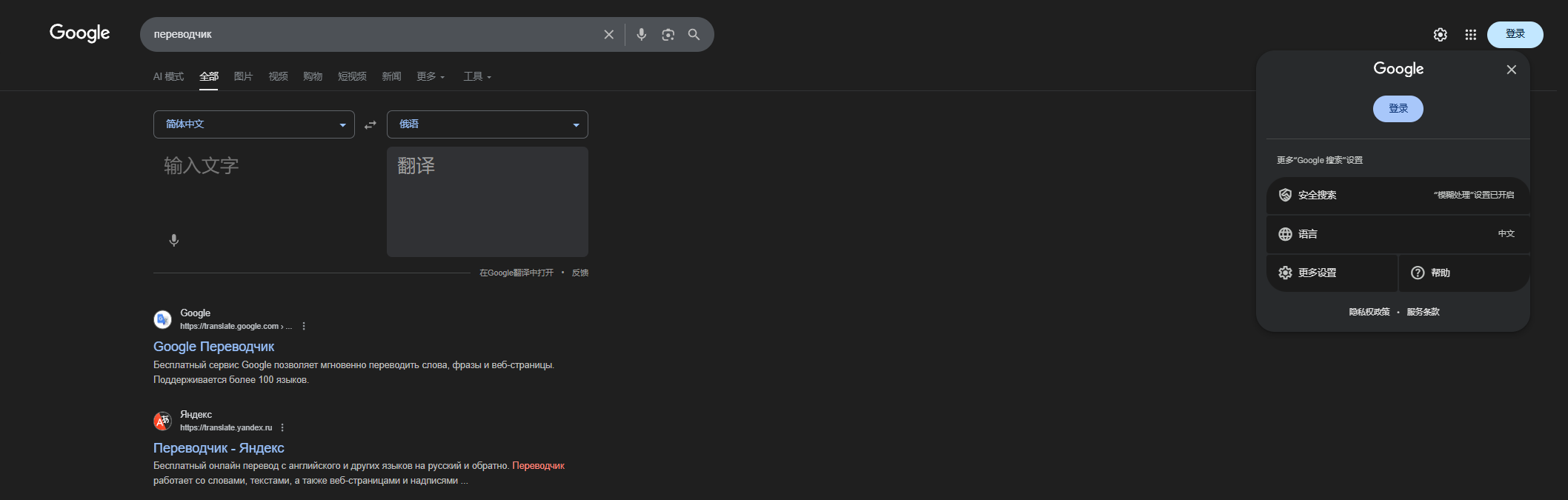Click the Яндекс site name text

pyautogui.click(x=196, y=414)
